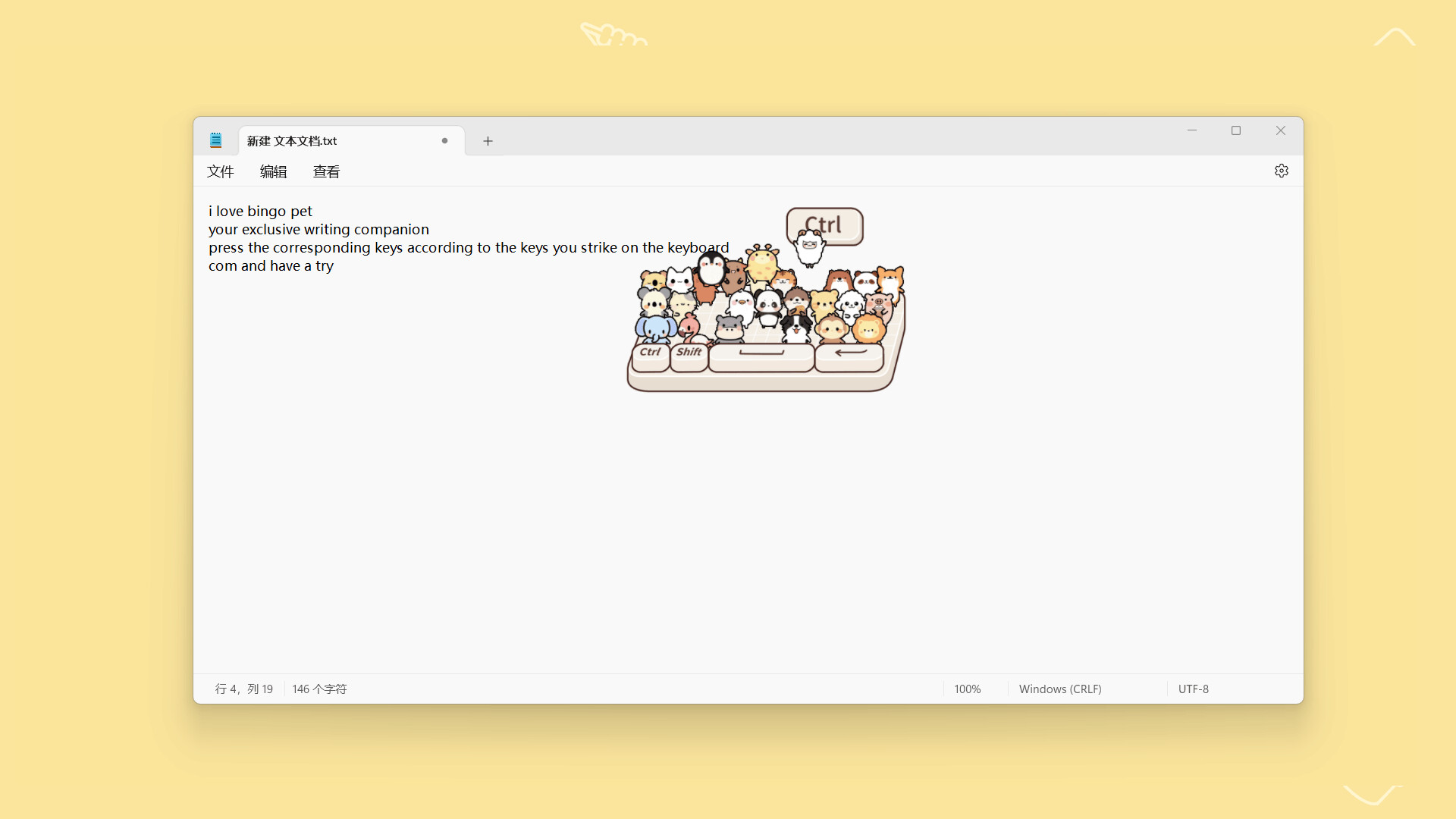Open a new tab with the plus button
Image resolution: width=1456 pixels, height=819 pixels.
click(x=488, y=141)
